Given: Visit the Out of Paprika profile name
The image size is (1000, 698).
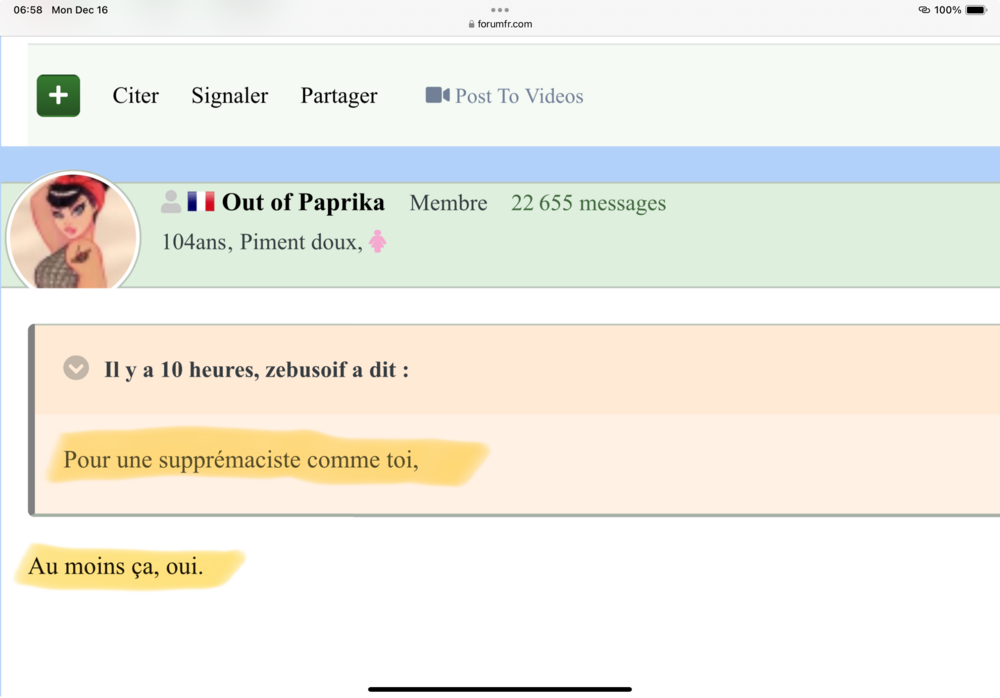Looking at the screenshot, I should (x=303, y=203).
